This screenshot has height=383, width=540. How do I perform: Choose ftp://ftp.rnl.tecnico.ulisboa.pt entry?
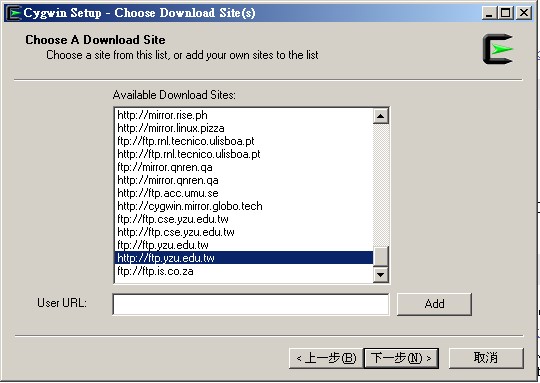pyautogui.click(x=243, y=141)
